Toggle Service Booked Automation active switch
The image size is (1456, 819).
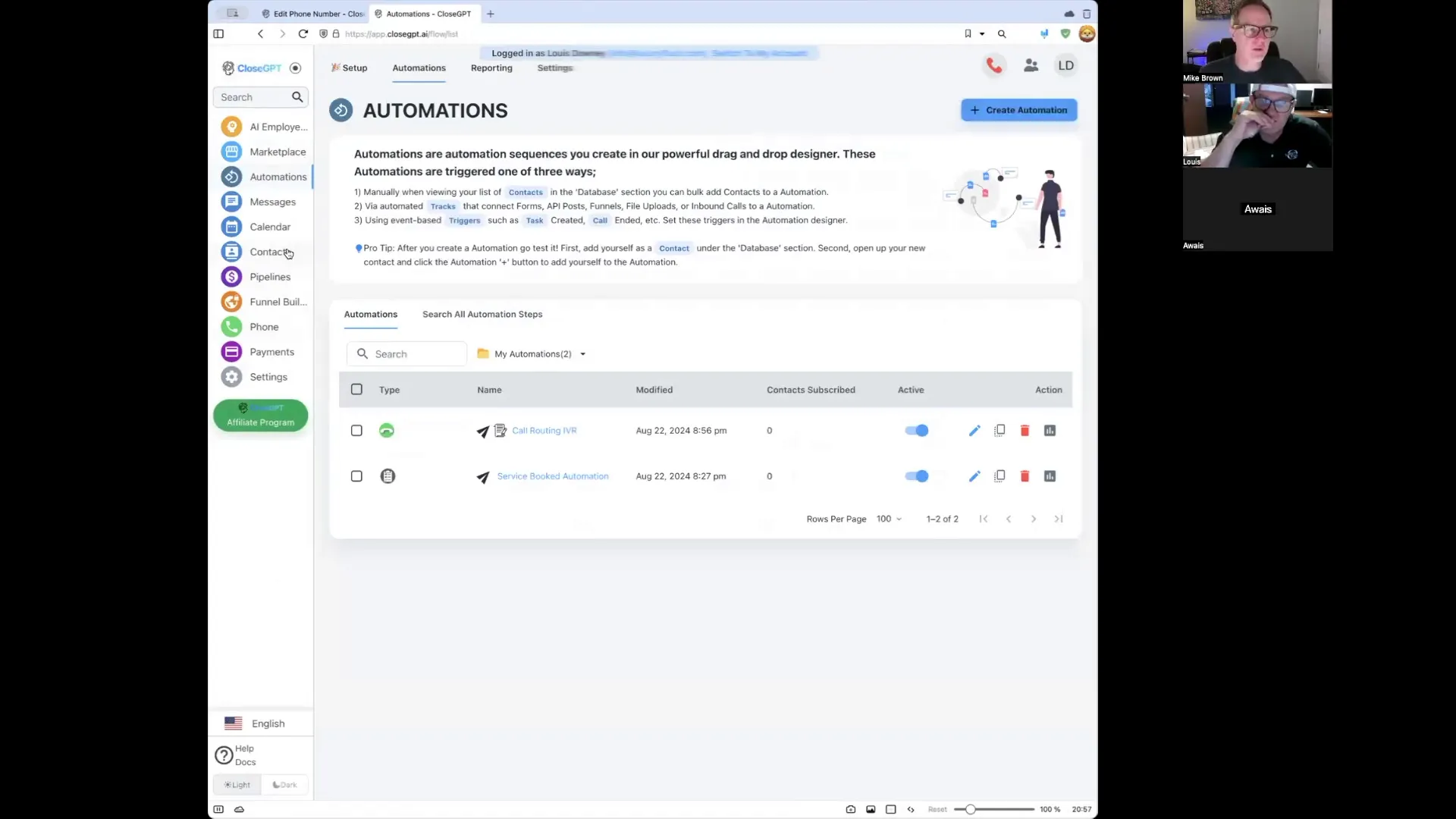917,476
